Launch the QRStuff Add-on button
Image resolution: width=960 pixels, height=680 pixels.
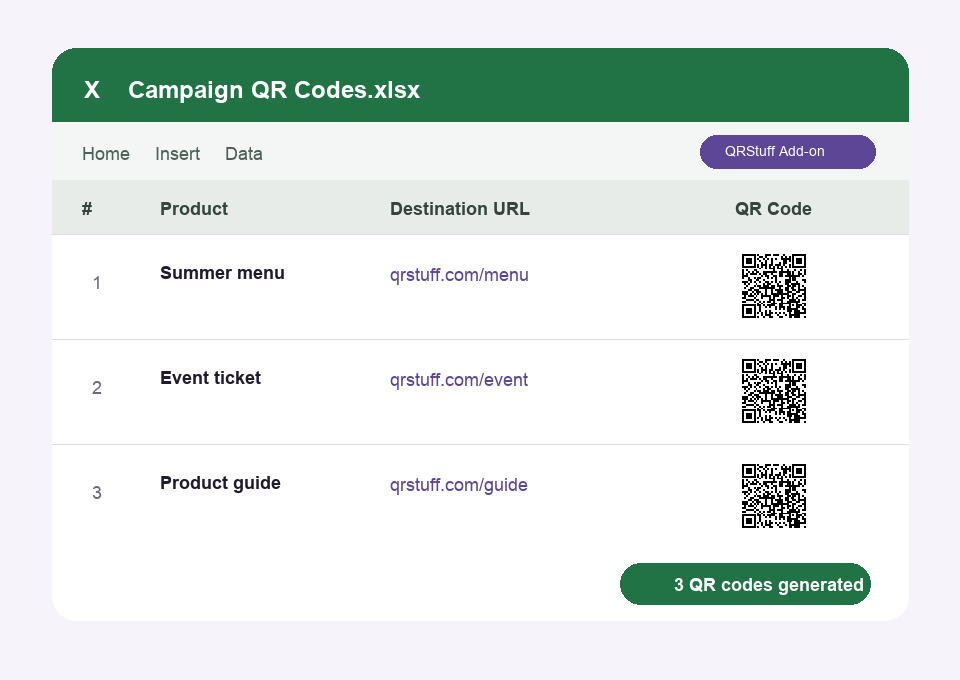coord(787,152)
